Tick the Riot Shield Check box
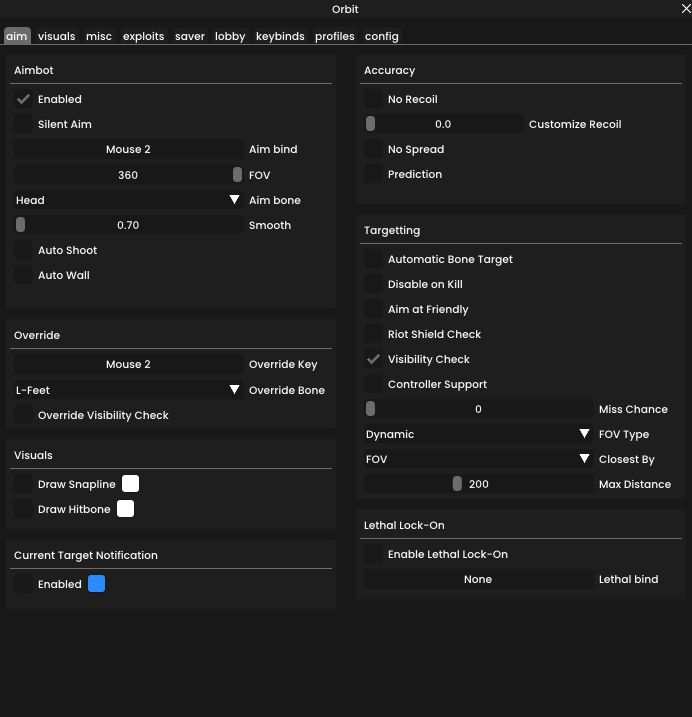 (x=374, y=334)
